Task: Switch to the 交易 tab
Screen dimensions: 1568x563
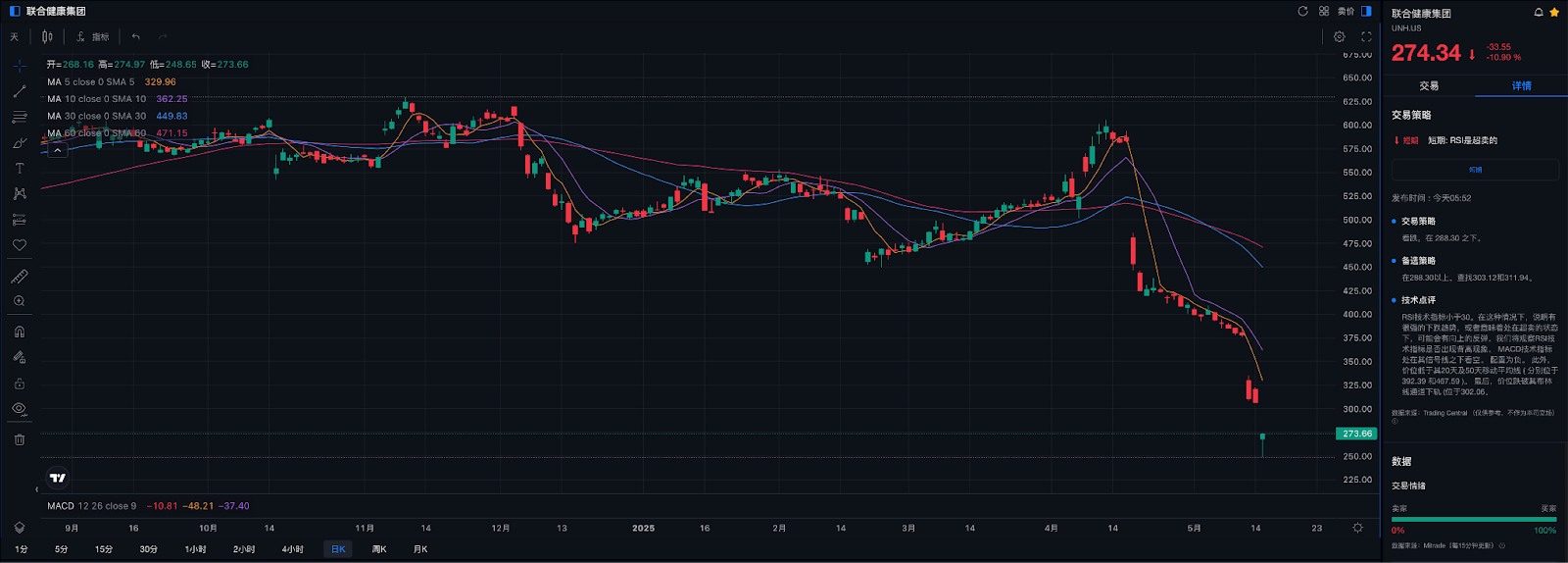Action: [1429, 86]
